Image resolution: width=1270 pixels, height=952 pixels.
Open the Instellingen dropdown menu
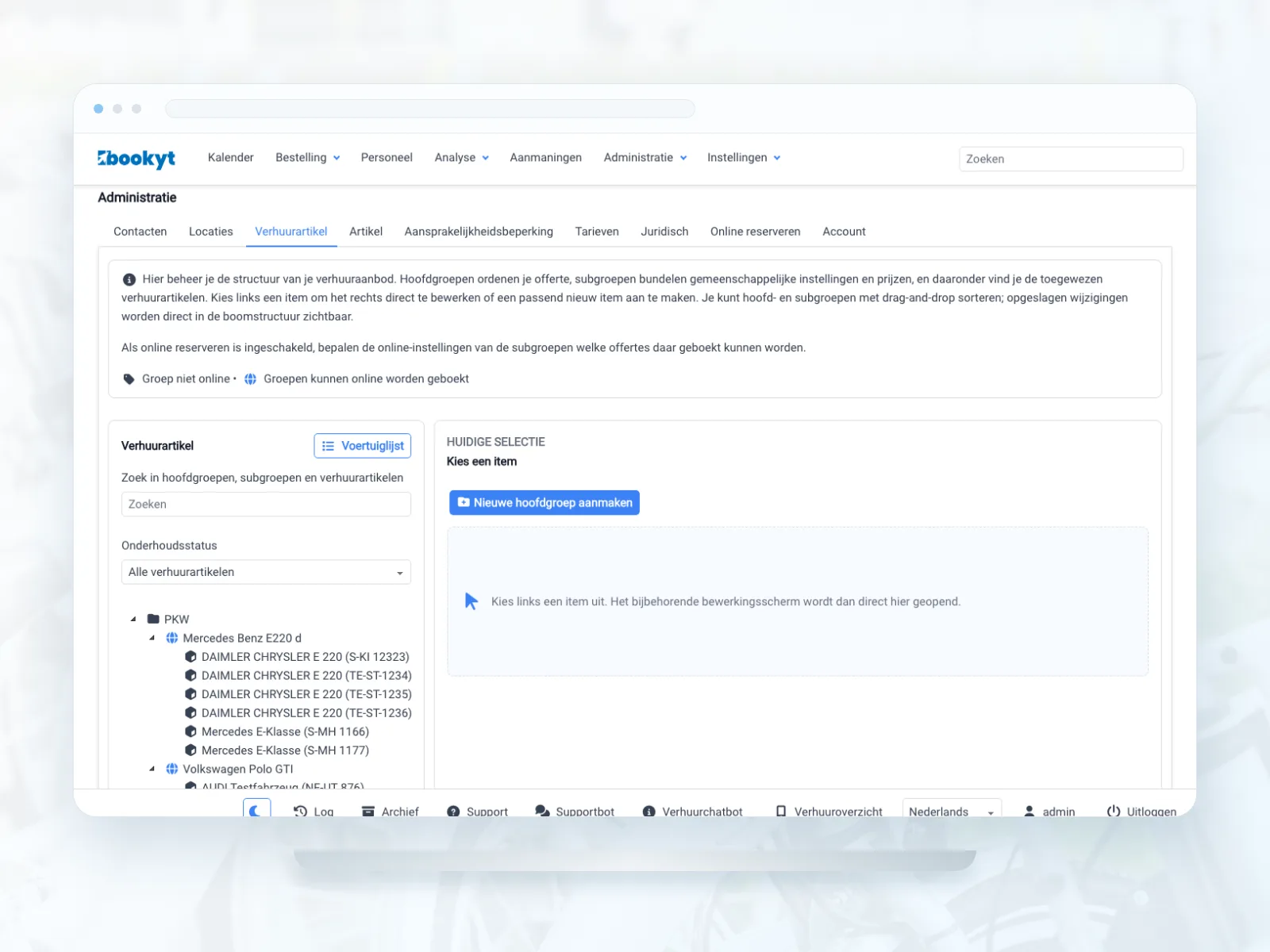click(744, 158)
